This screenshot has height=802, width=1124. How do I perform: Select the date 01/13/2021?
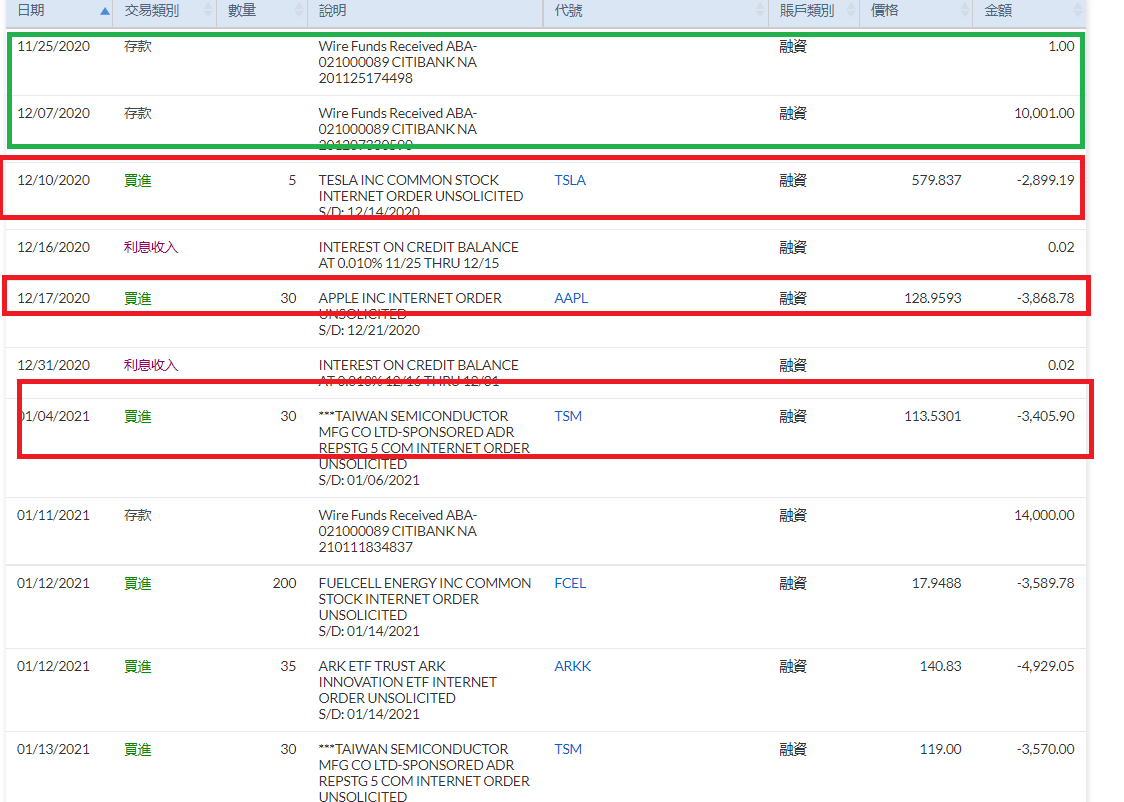[54, 750]
